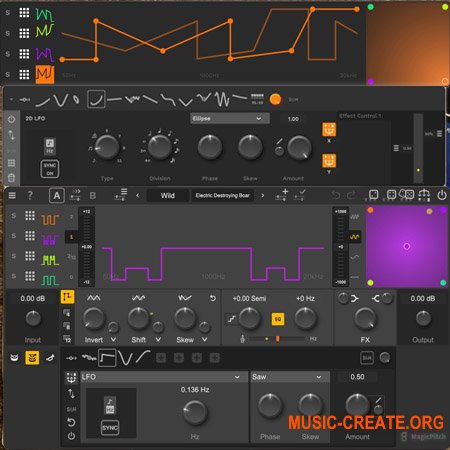Toggle the plugin power button in the preset bar
Screen dimensions: 450x450
pos(442,195)
